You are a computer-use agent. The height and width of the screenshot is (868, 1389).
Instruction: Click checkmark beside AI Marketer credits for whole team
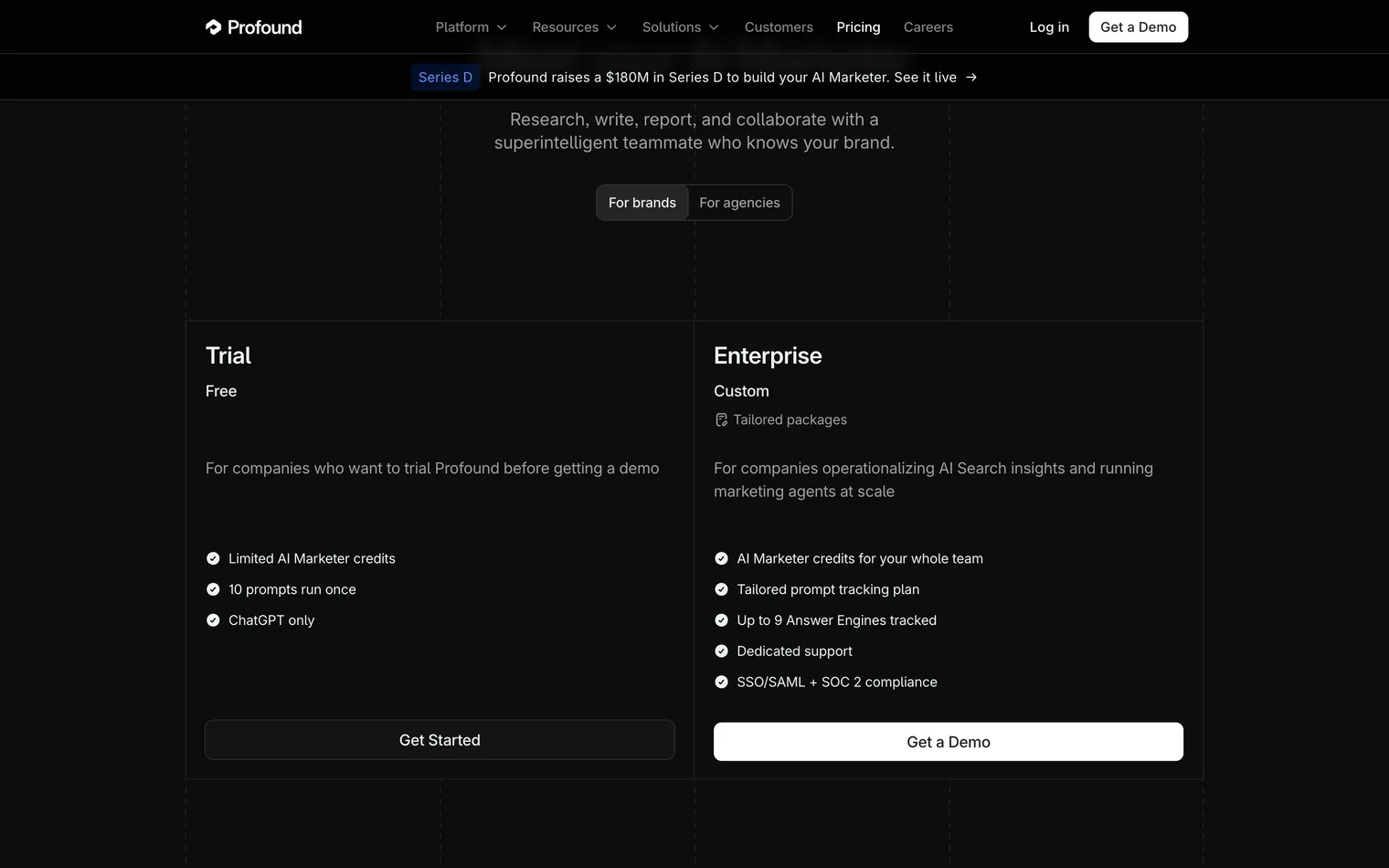[721, 558]
